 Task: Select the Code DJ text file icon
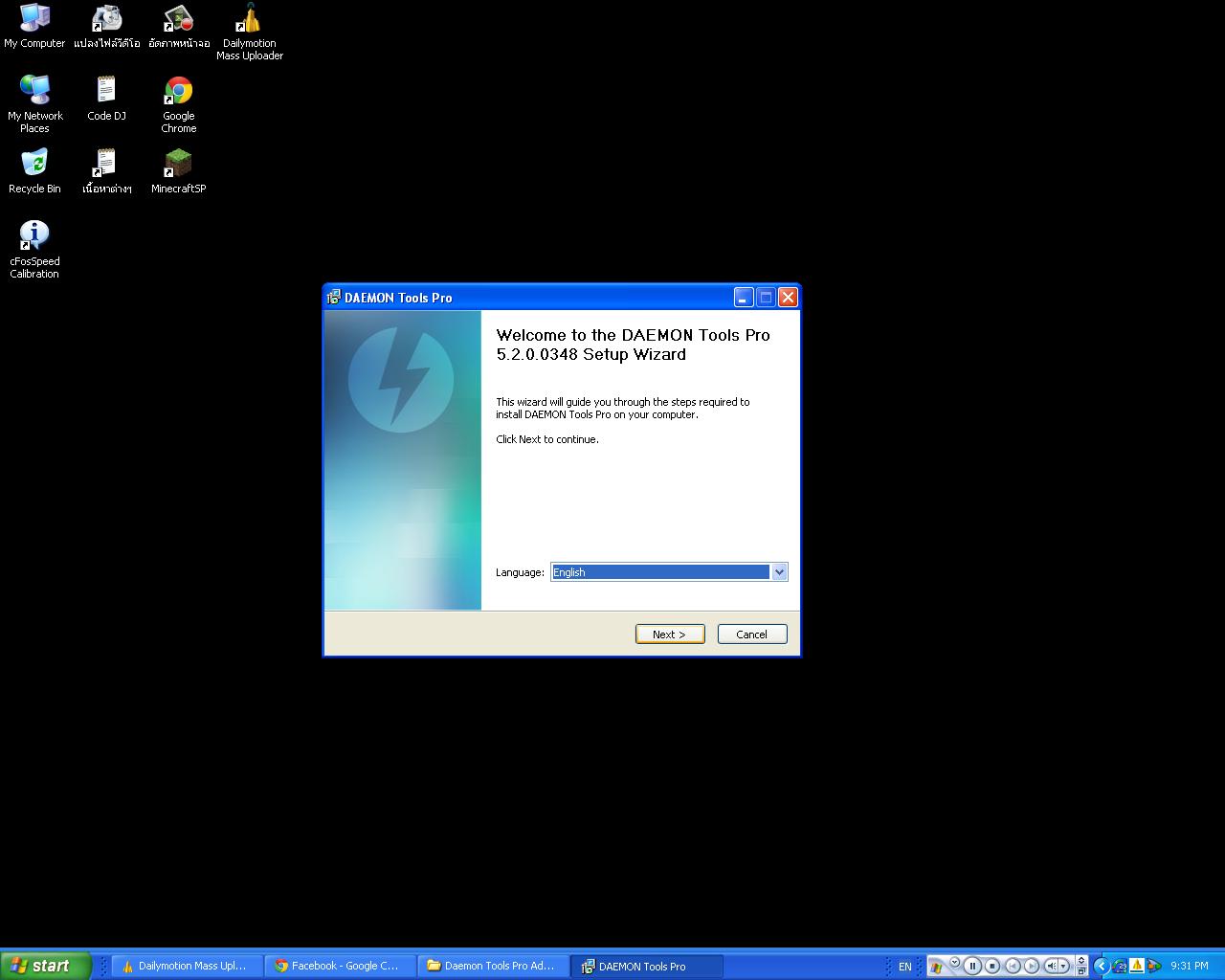pyautogui.click(x=106, y=99)
